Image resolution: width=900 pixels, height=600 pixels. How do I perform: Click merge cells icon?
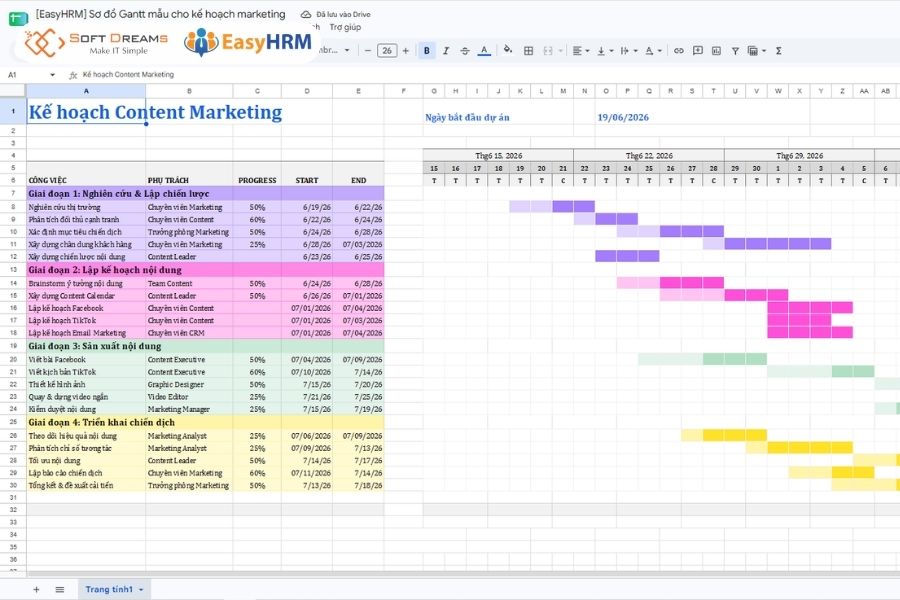[548, 51]
